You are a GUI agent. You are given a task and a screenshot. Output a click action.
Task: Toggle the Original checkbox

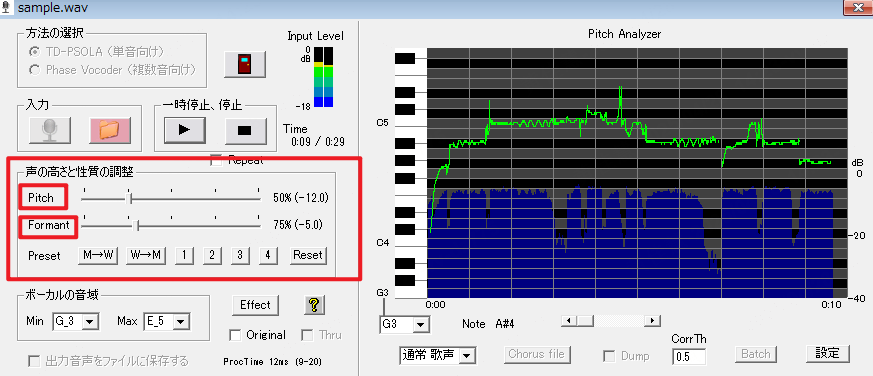[235, 335]
